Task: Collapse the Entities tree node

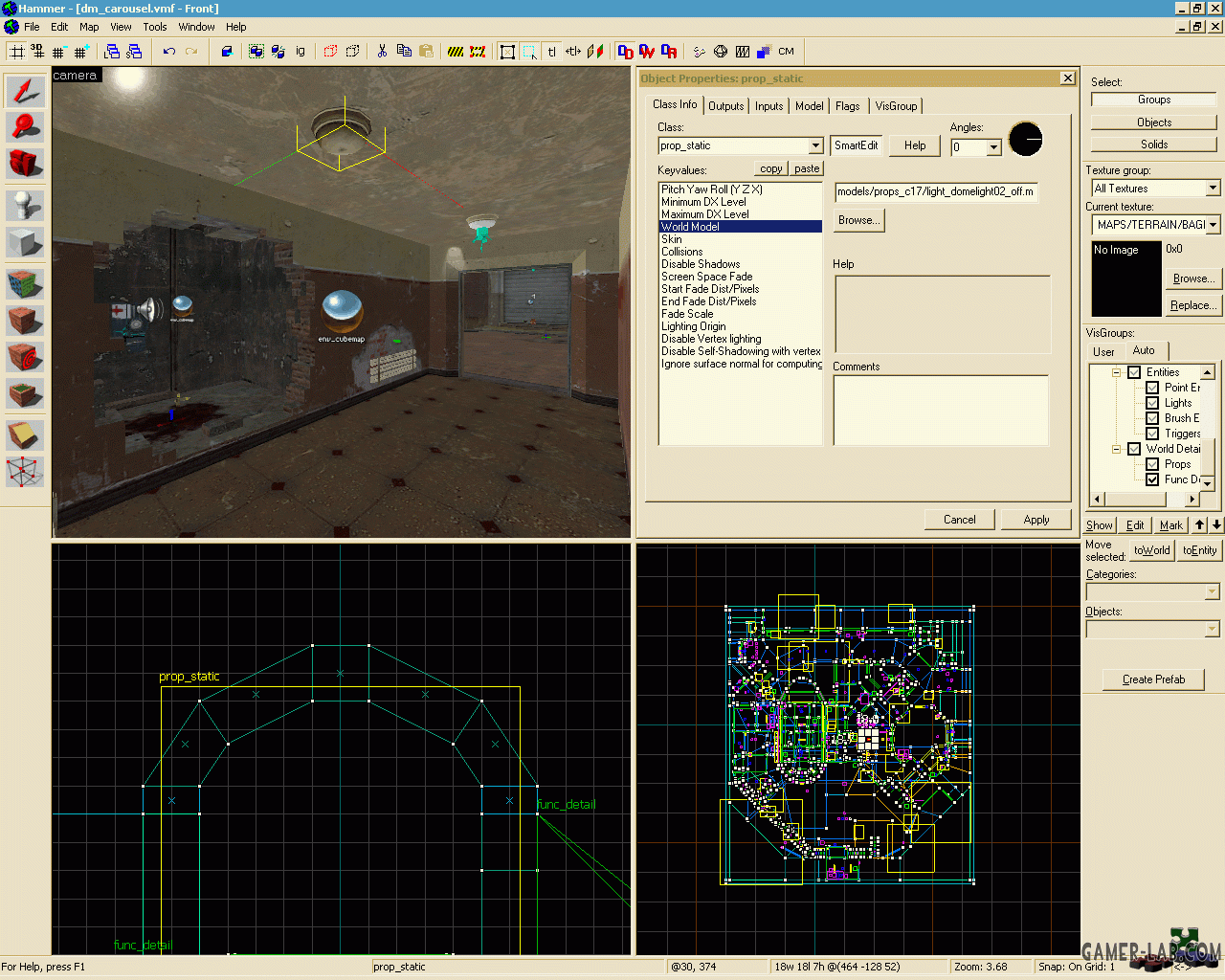Action: pos(1116,372)
